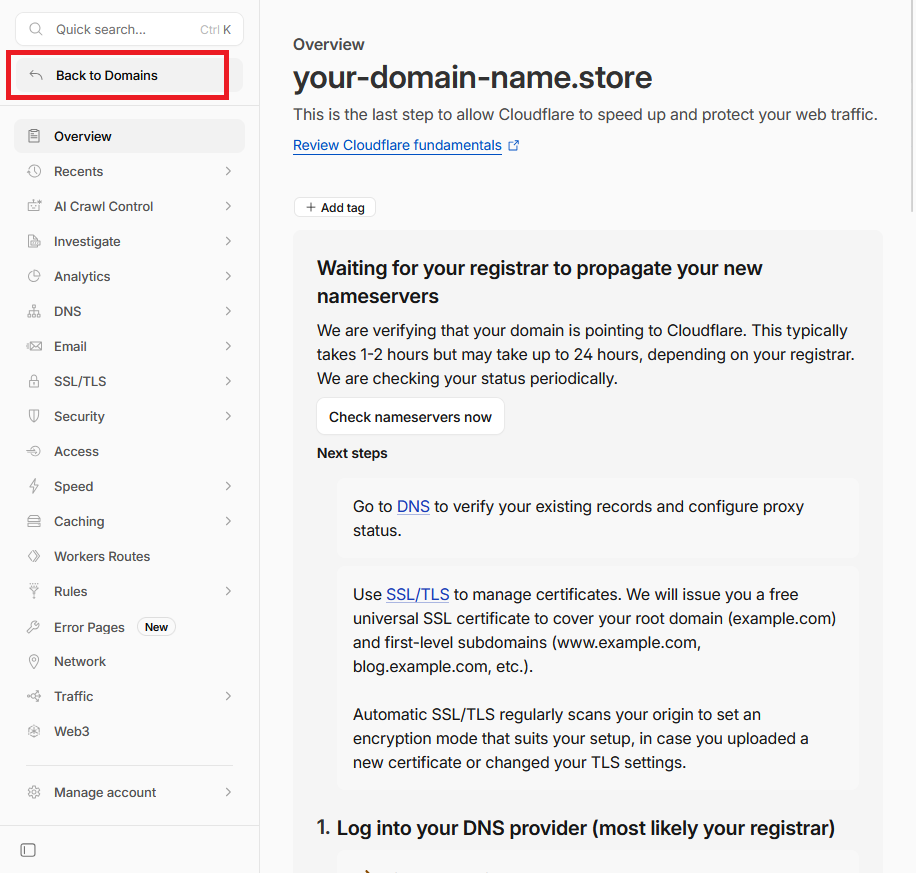This screenshot has height=873, width=916.
Task: Focus the Quick search field
Action: click(x=129, y=29)
